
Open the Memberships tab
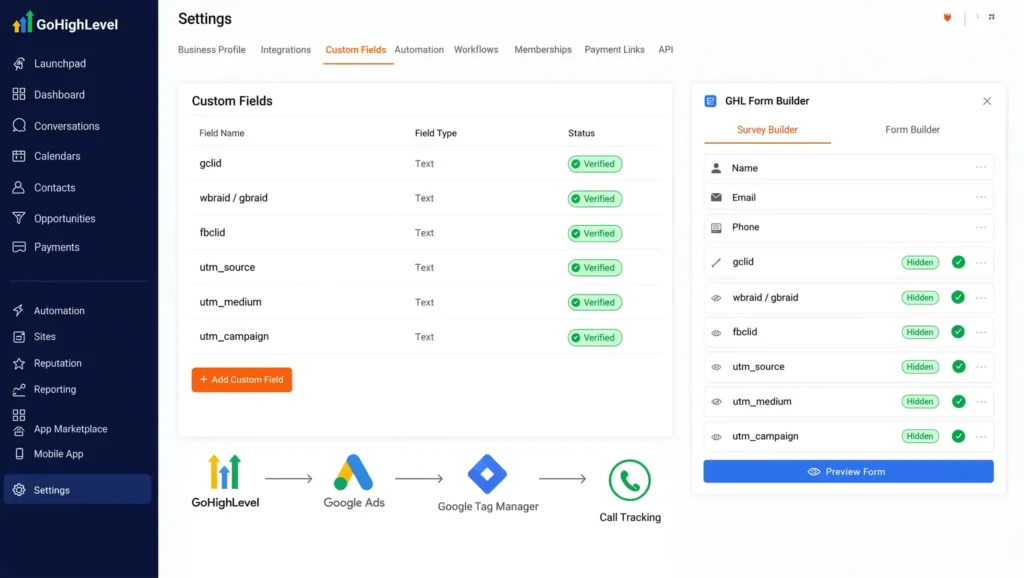coord(543,50)
